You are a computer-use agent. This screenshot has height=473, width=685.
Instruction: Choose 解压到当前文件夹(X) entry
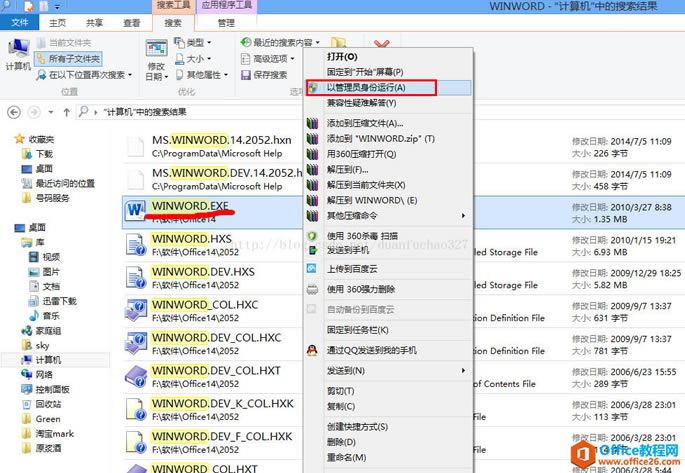[366, 185]
